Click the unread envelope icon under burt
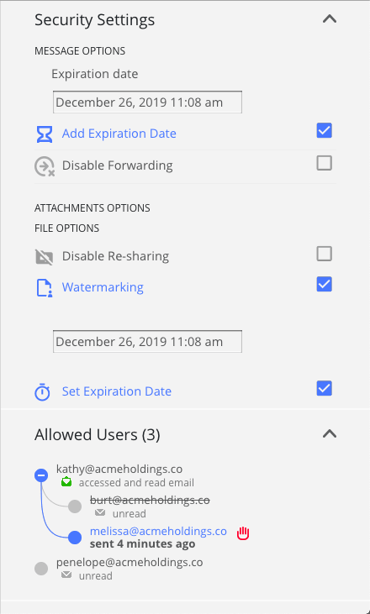Screen dimensions: 370x614 coord(100,513)
